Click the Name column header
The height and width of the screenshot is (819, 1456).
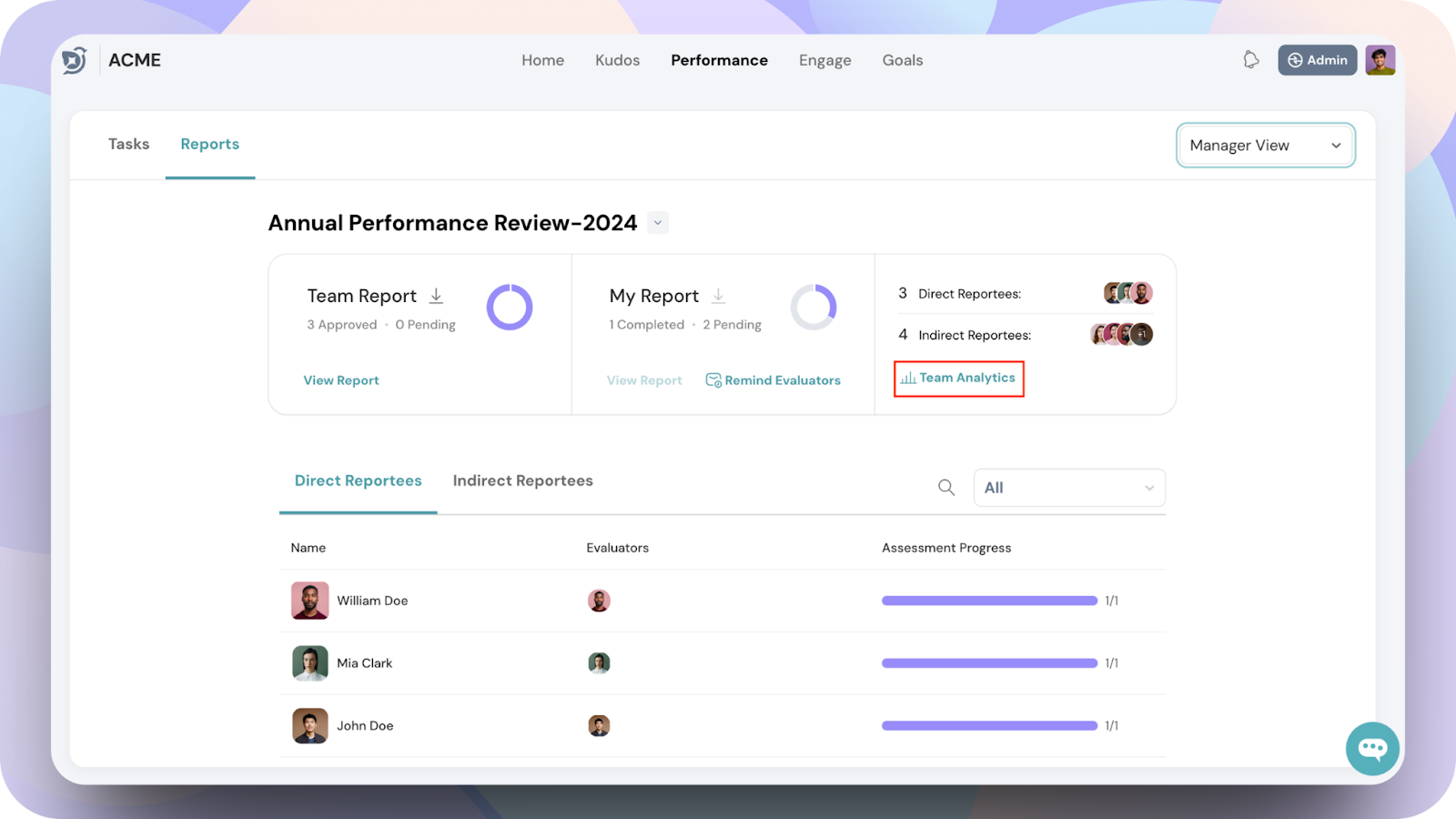point(308,548)
